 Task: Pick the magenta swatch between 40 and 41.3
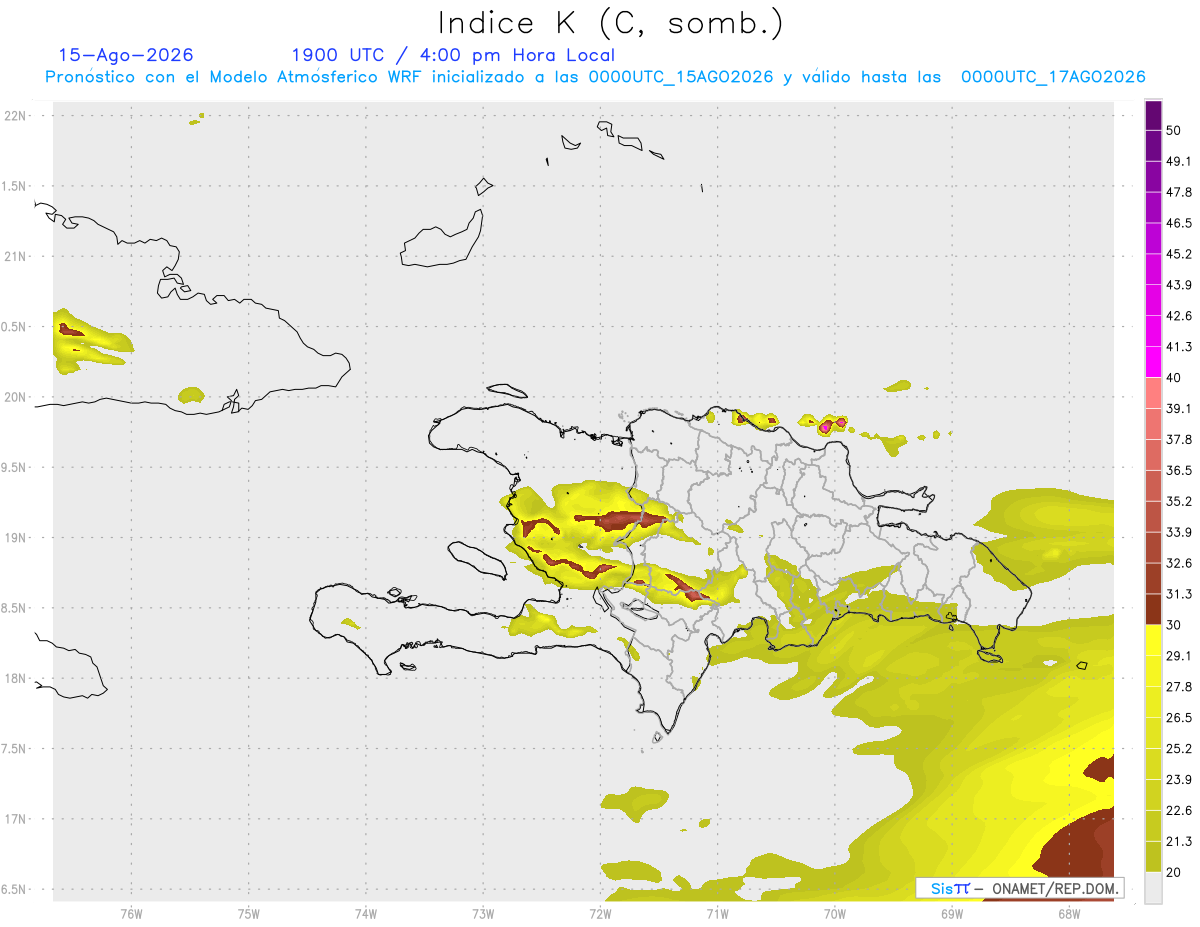click(1153, 363)
